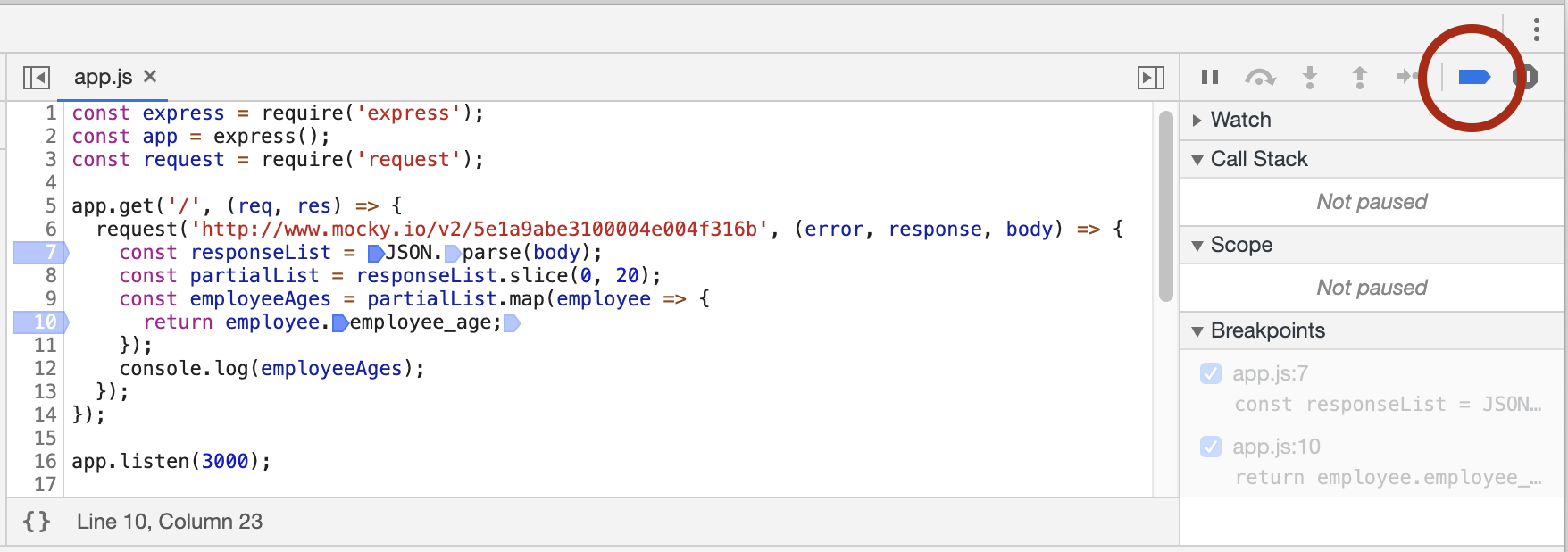Pretty-print code with curly braces icon
This screenshot has width=1568, height=552.
(37, 522)
